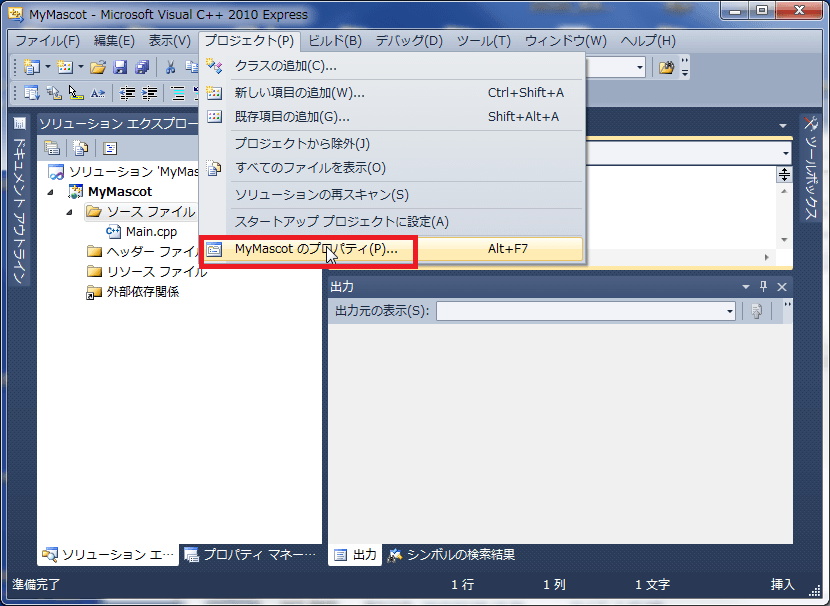The width and height of the screenshot is (830, 606).
Task: Click the Save All multi-disk icon
Action: (142, 67)
